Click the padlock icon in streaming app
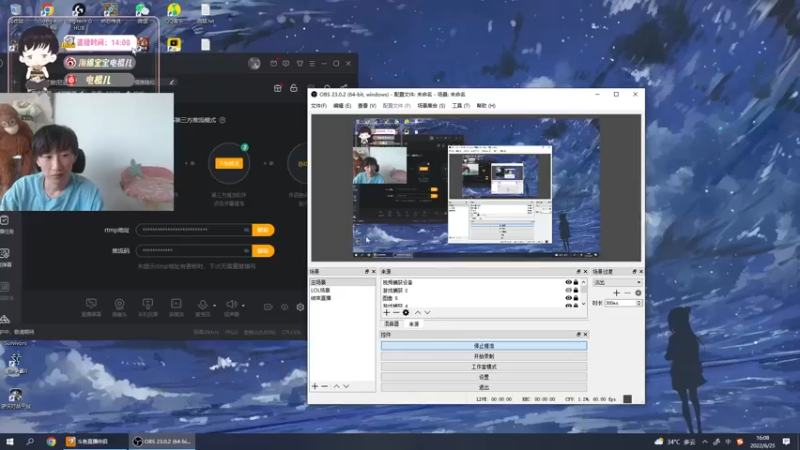 [294, 88]
